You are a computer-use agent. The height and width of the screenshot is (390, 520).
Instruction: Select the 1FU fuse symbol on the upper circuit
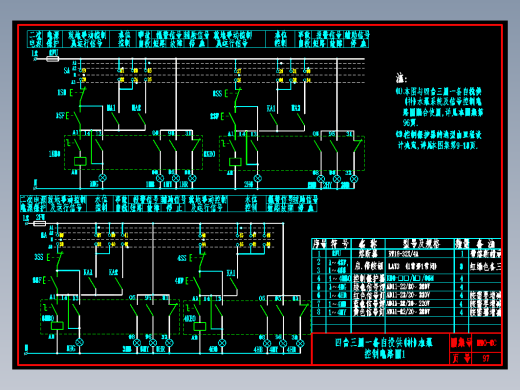pyautogui.click(x=52, y=59)
